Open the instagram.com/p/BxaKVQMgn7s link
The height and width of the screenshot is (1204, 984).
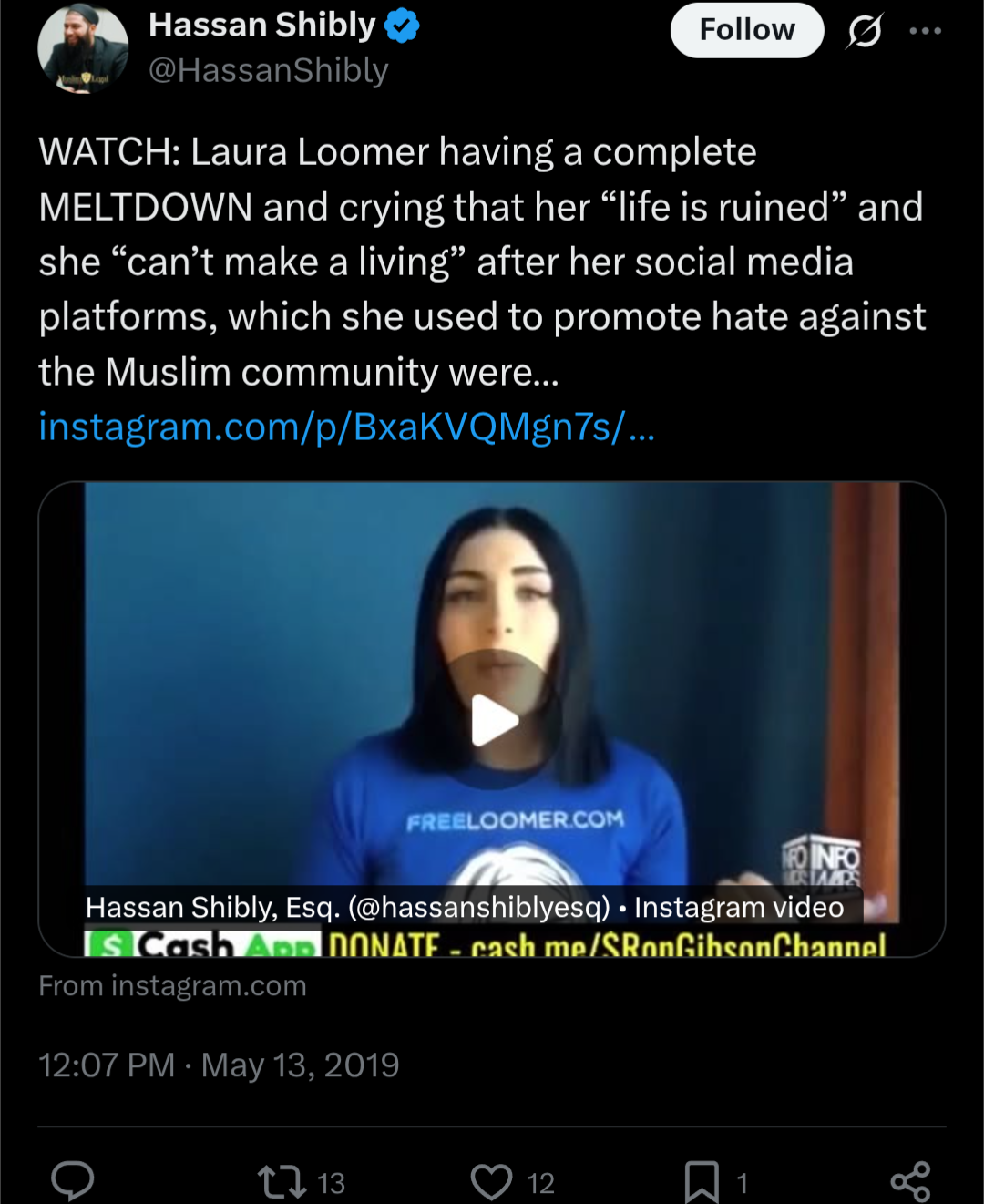pyautogui.click(x=346, y=427)
